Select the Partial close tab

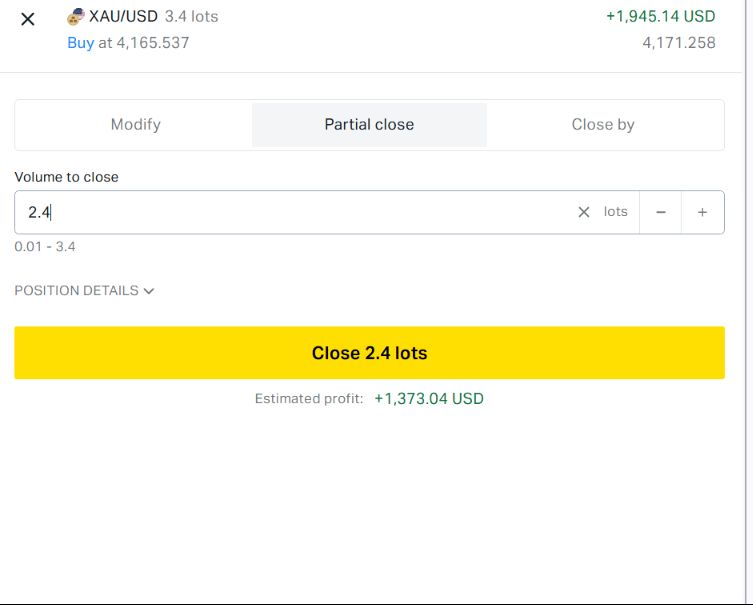[369, 125]
